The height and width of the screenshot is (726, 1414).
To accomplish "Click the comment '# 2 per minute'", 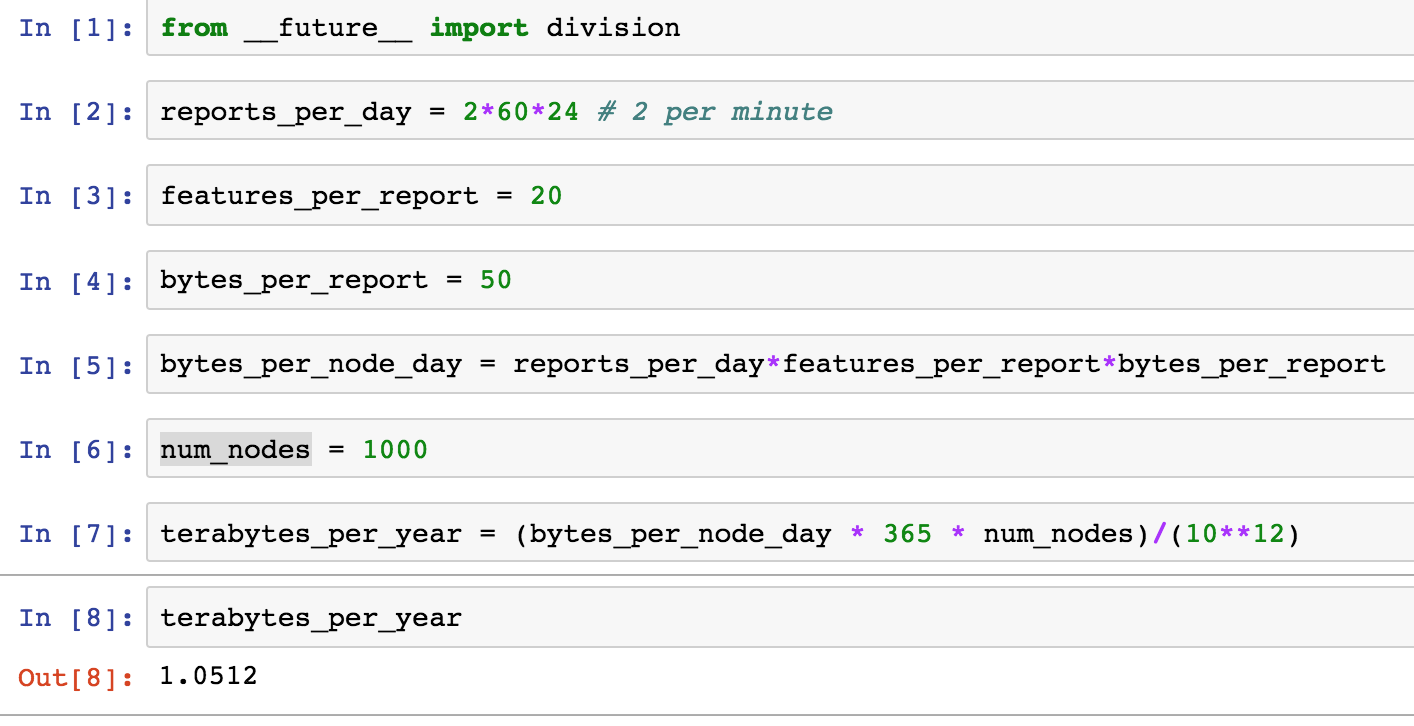I will tap(715, 111).
